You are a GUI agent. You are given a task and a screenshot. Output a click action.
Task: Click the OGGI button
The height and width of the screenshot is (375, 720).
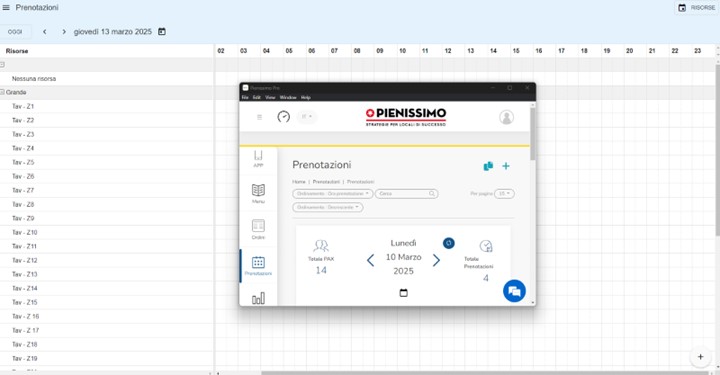(15, 32)
